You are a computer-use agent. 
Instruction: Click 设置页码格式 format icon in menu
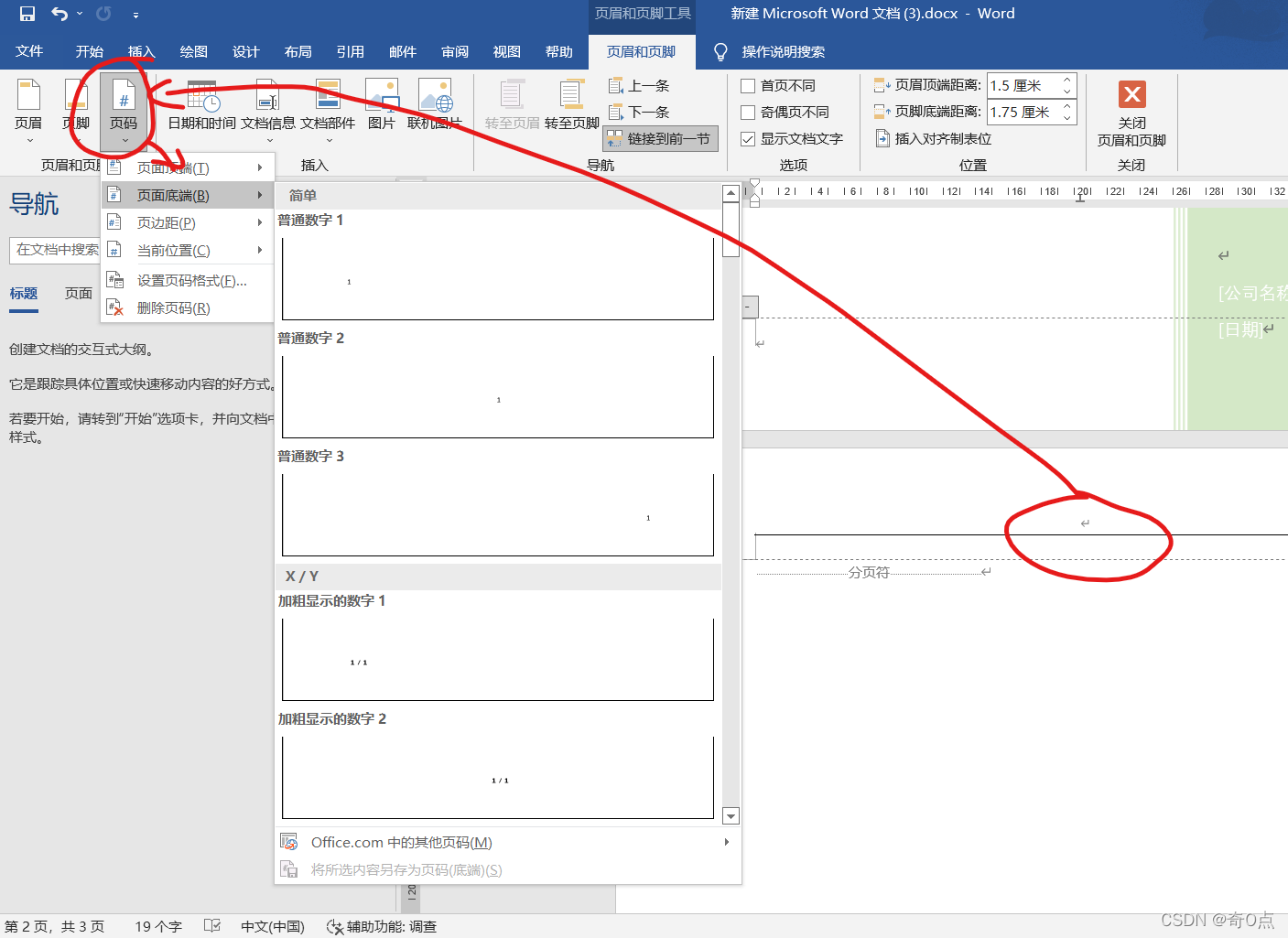point(115,281)
